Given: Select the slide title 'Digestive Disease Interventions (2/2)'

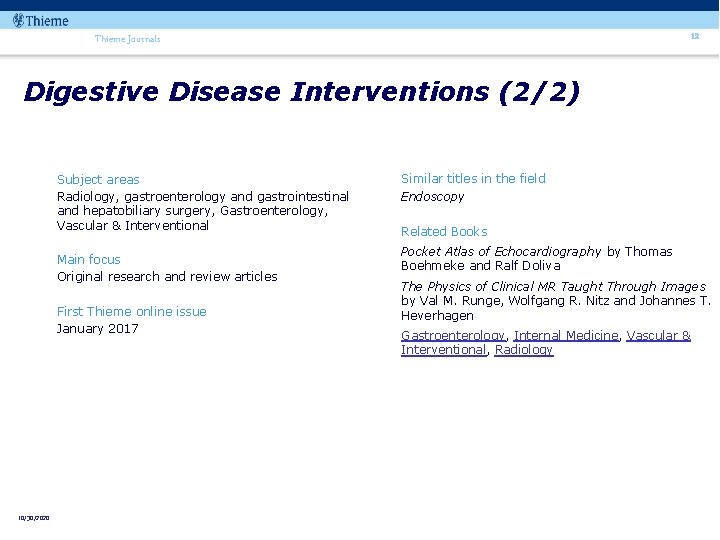Looking at the screenshot, I should tap(302, 92).
